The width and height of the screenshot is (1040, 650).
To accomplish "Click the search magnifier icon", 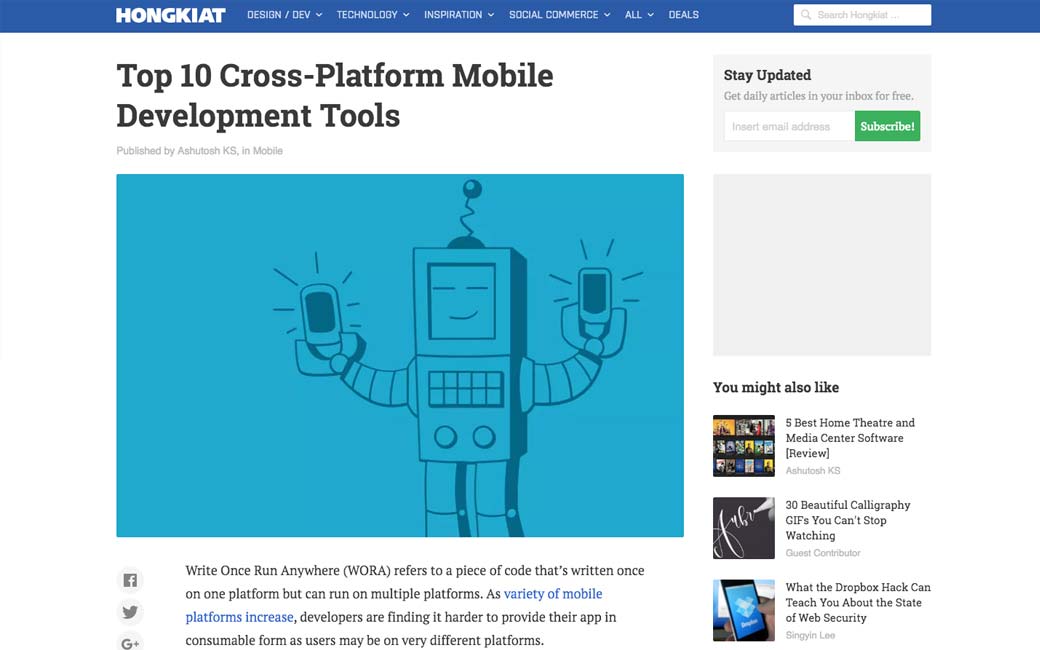I will [806, 15].
